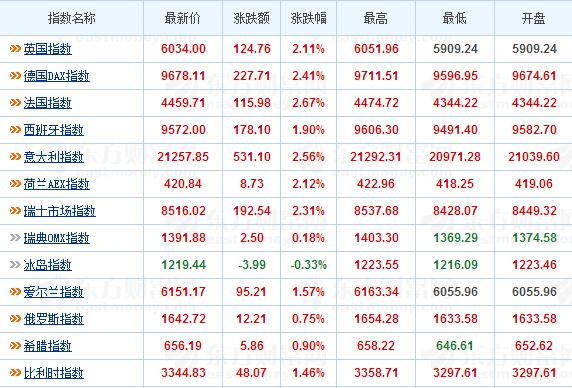Click the gray arrow icon beside 瑞典OMX指数
The image size is (572, 388).
[15, 238]
